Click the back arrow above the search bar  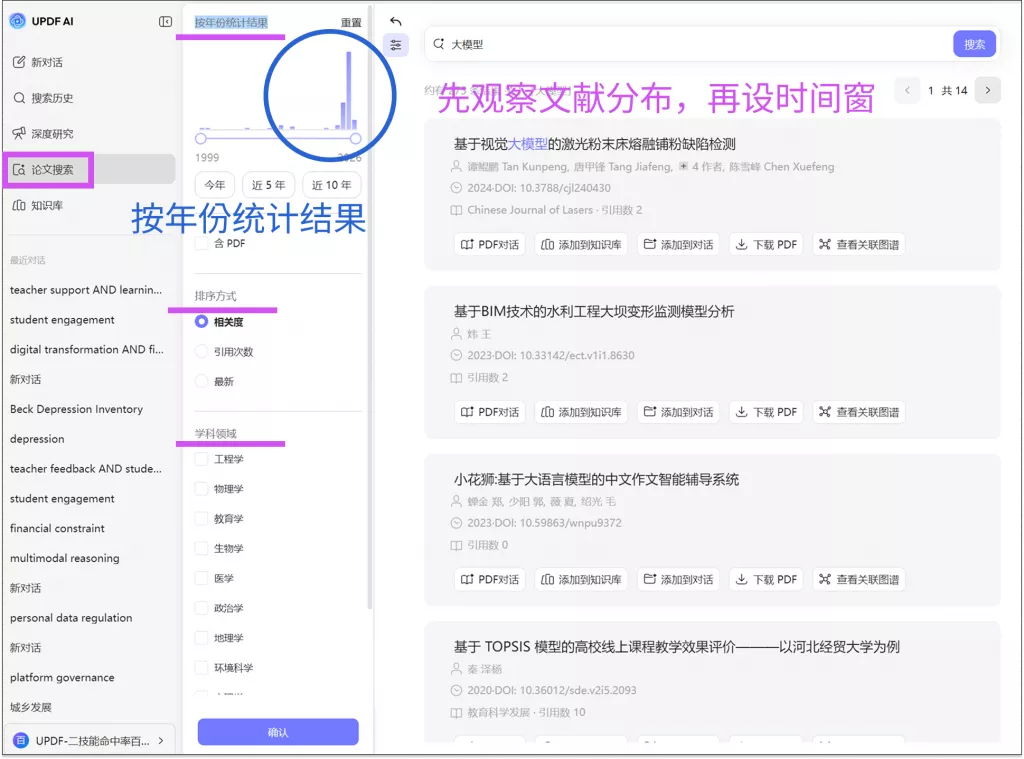tap(395, 20)
